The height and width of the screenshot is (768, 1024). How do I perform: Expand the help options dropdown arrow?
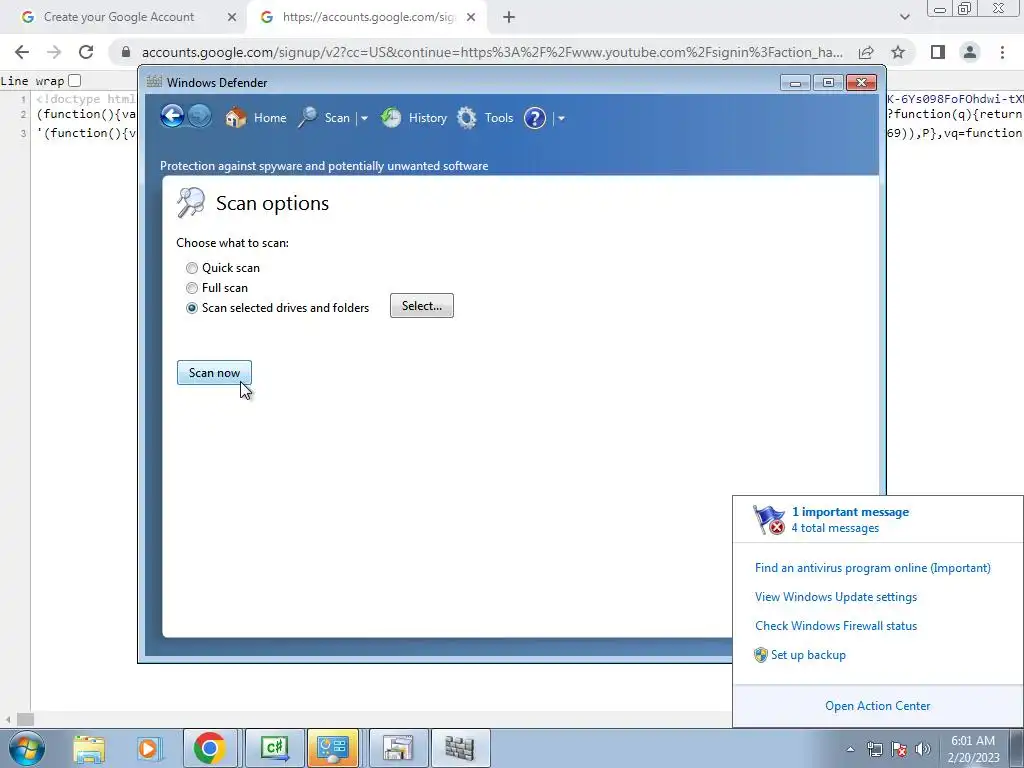click(561, 119)
